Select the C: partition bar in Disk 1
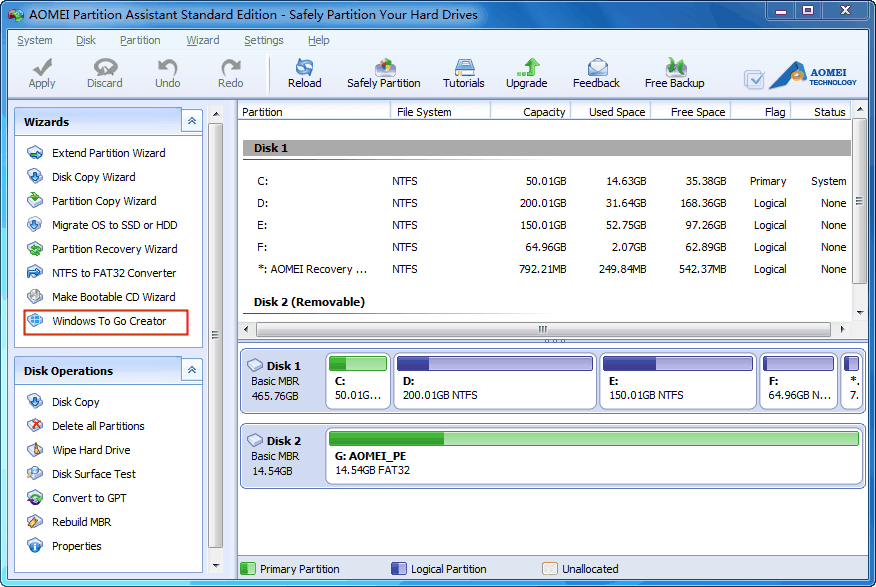This screenshot has height=587, width=876. pyautogui.click(x=358, y=364)
